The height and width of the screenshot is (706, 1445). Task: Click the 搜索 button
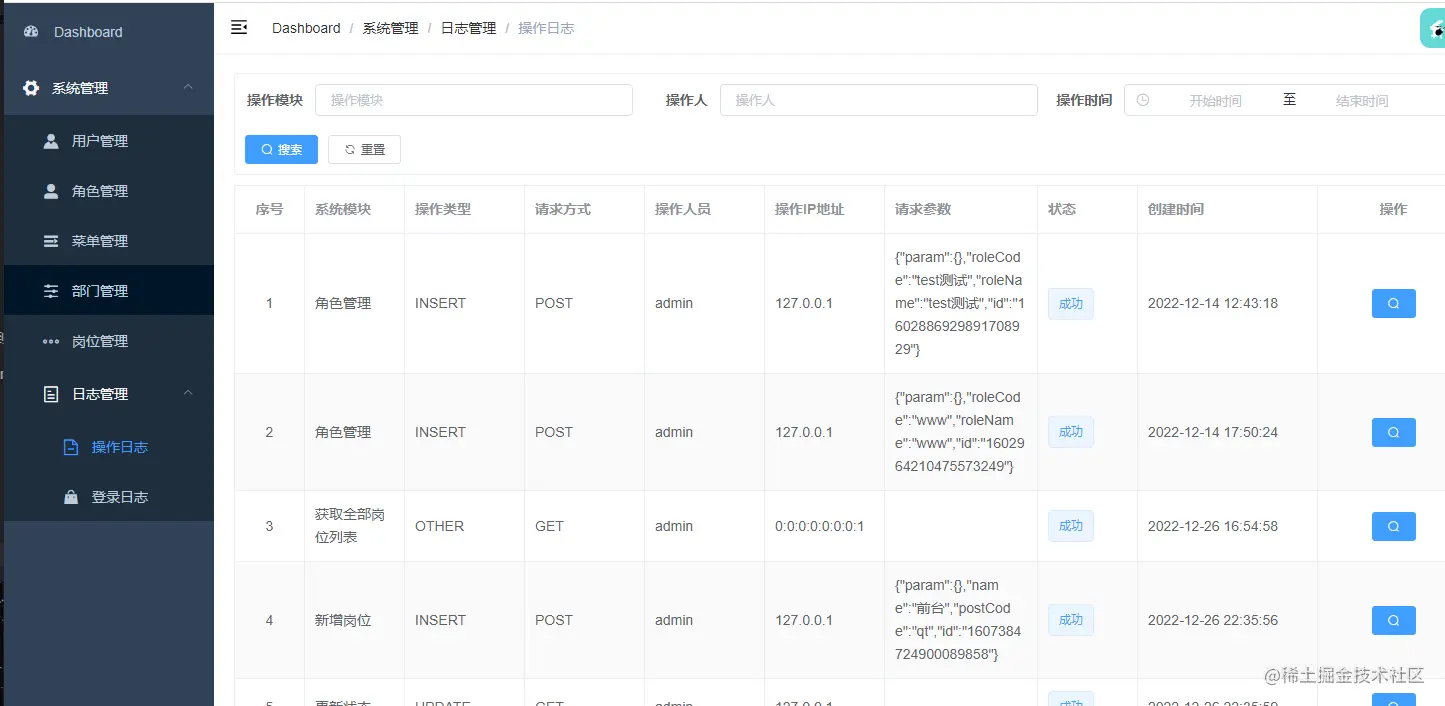click(281, 149)
